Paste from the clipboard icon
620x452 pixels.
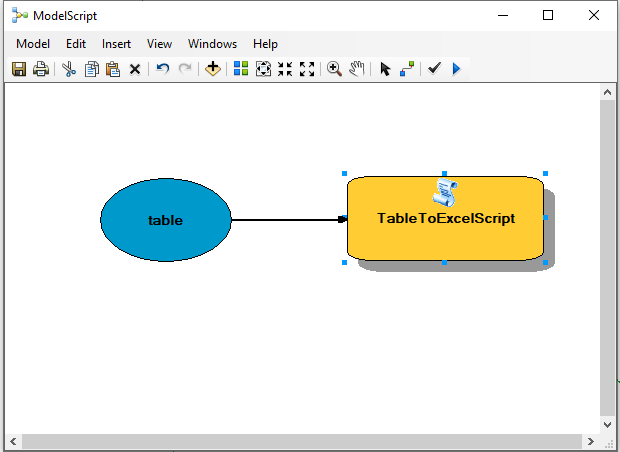pyautogui.click(x=113, y=69)
